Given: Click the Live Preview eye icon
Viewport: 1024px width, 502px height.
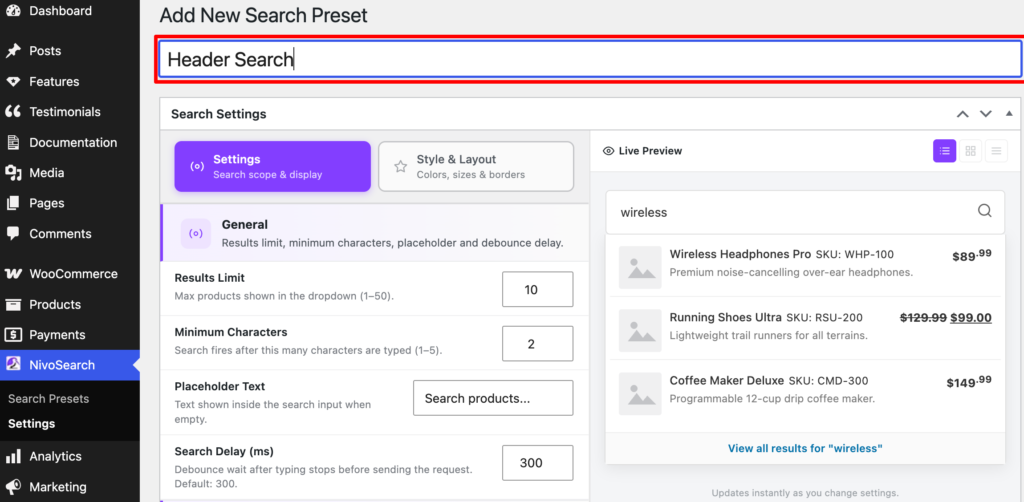Looking at the screenshot, I should tap(608, 151).
